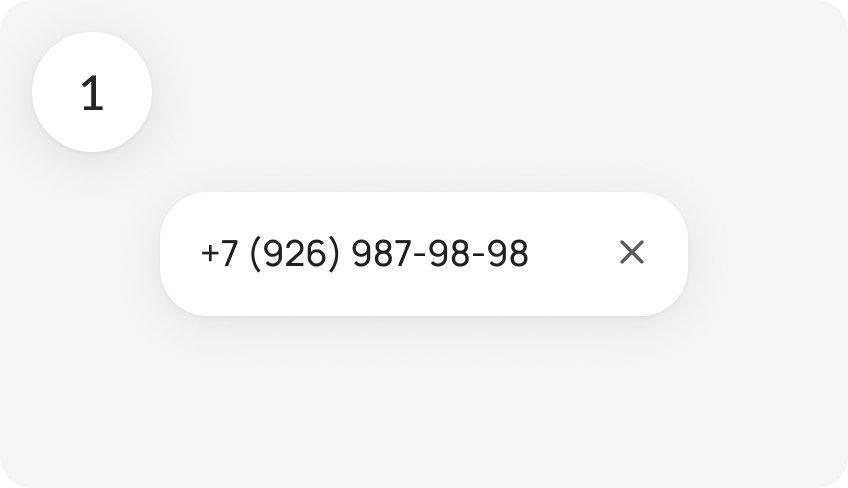Click the first hyphen after 987
This screenshot has height=488, width=848.
click(x=420, y=254)
